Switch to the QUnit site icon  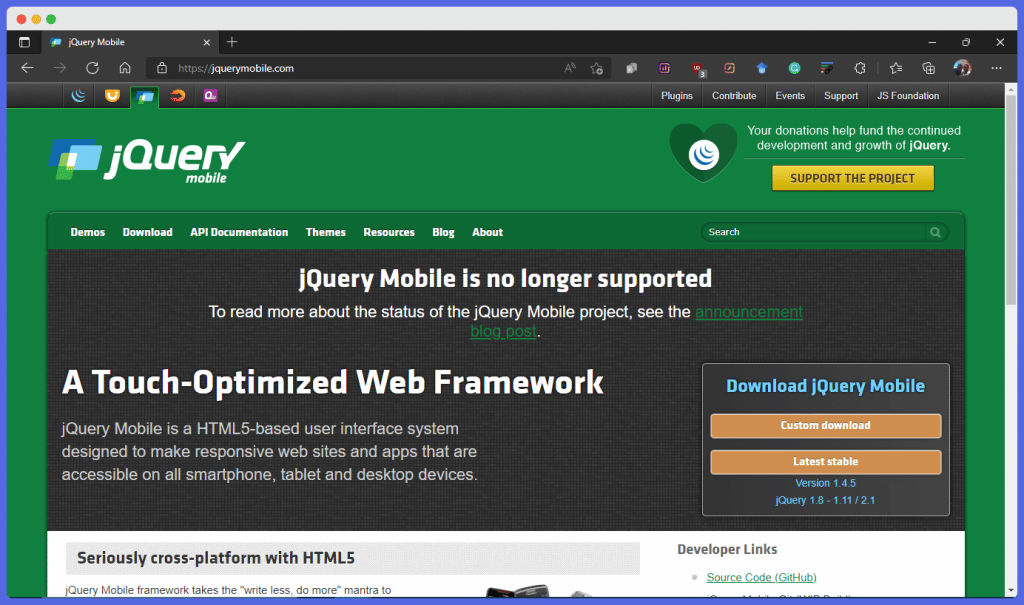point(210,96)
